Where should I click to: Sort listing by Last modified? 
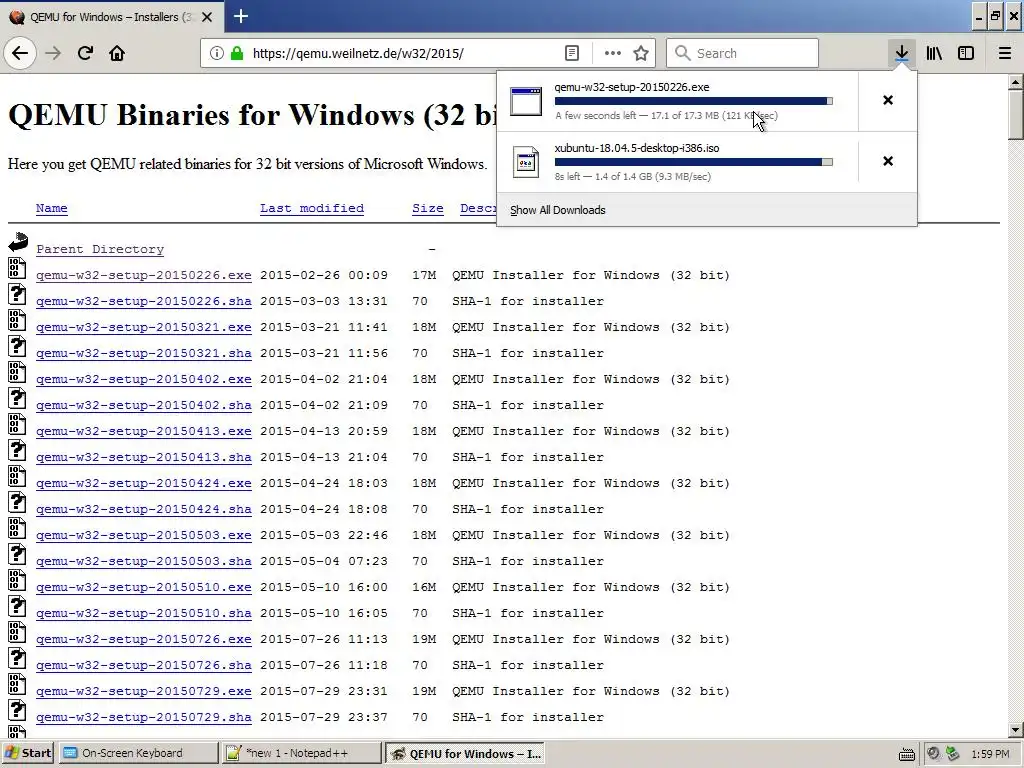[312, 208]
